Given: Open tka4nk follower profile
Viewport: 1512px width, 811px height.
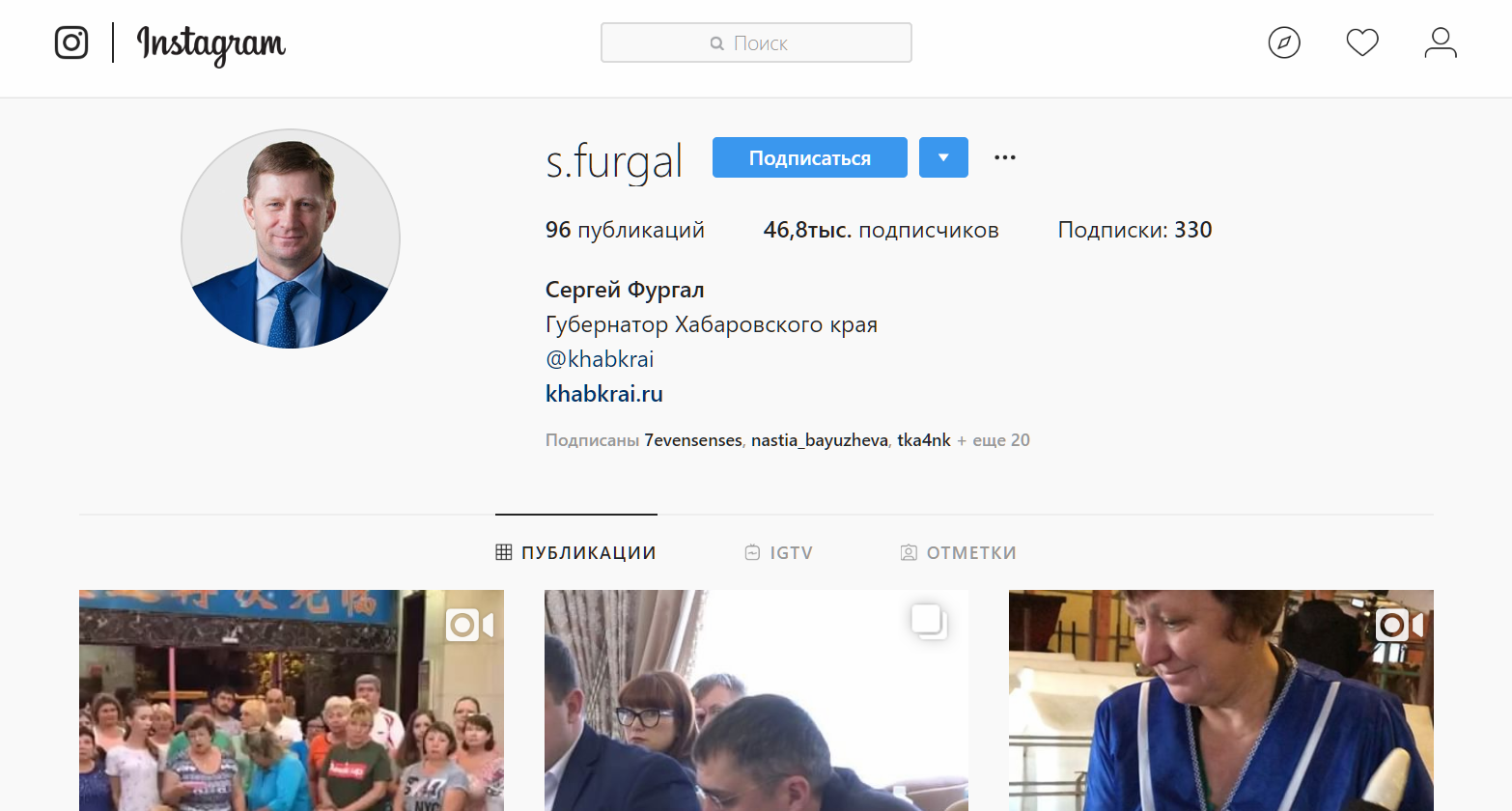Looking at the screenshot, I should (x=924, y=440).
